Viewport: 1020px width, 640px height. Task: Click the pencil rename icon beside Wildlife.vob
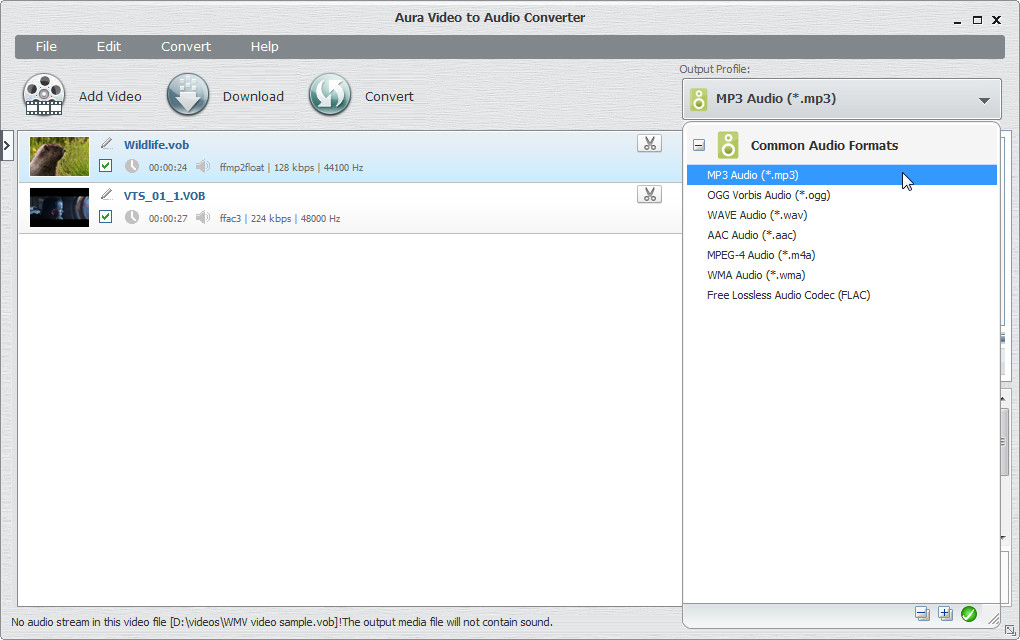(107, 144)
